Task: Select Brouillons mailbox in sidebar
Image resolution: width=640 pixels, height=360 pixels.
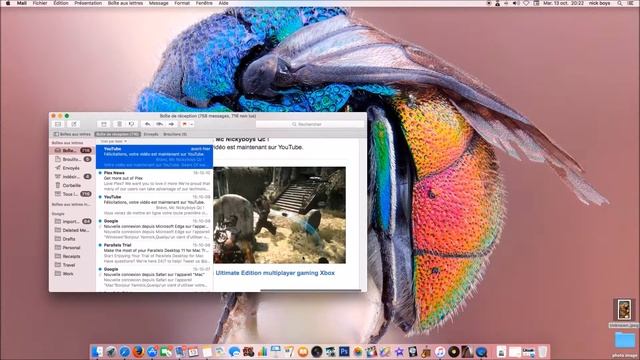Action: (x=73, y=159)
